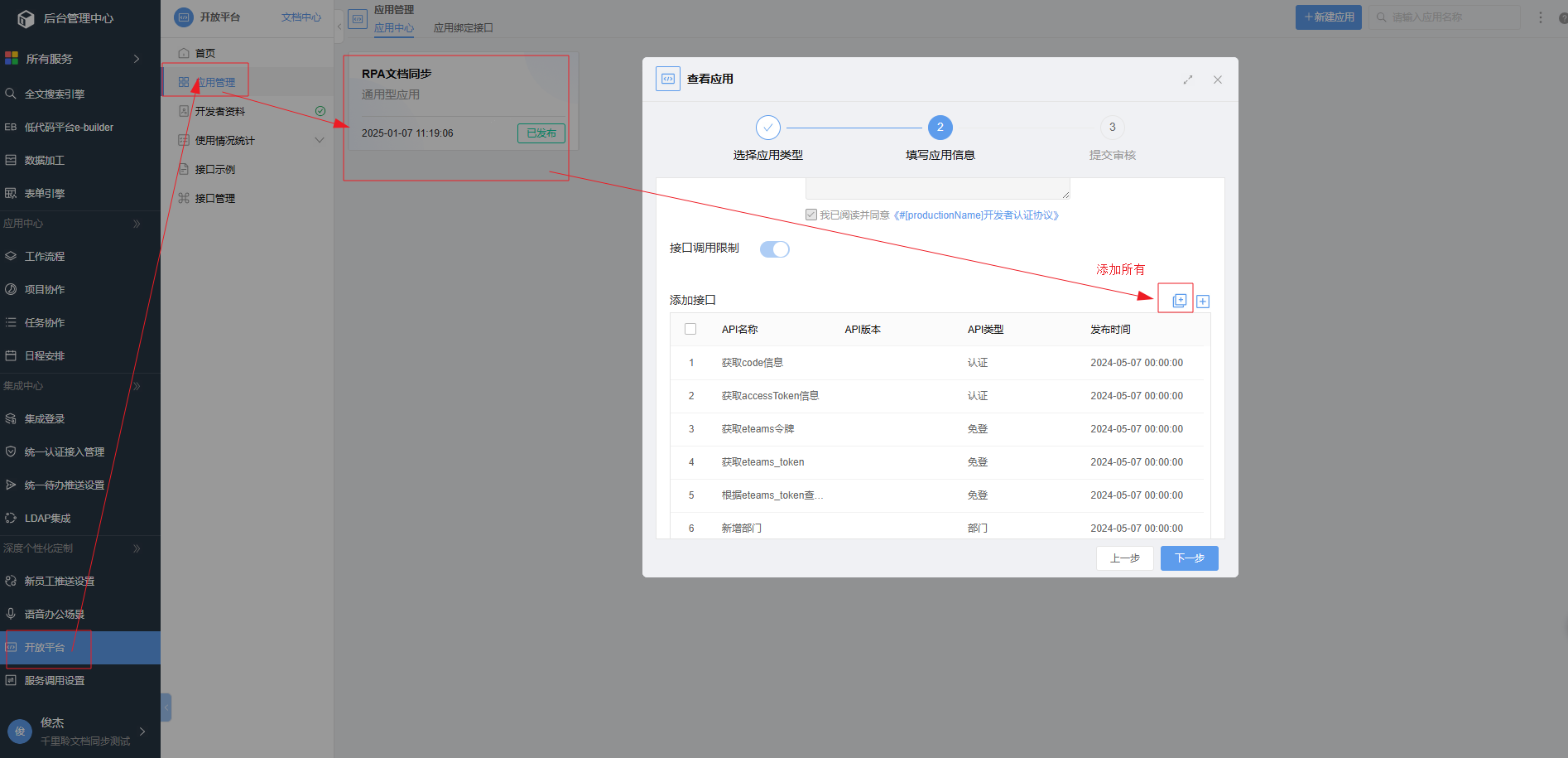Click the 已发布 status tag
Image resolution: width=1568 pixels, height=758 pixels.
541,133
